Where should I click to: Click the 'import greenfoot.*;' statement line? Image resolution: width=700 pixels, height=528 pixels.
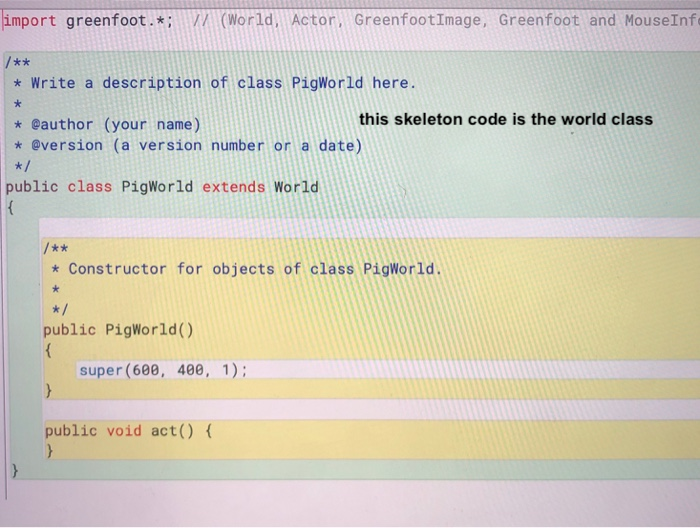[88, 21]
